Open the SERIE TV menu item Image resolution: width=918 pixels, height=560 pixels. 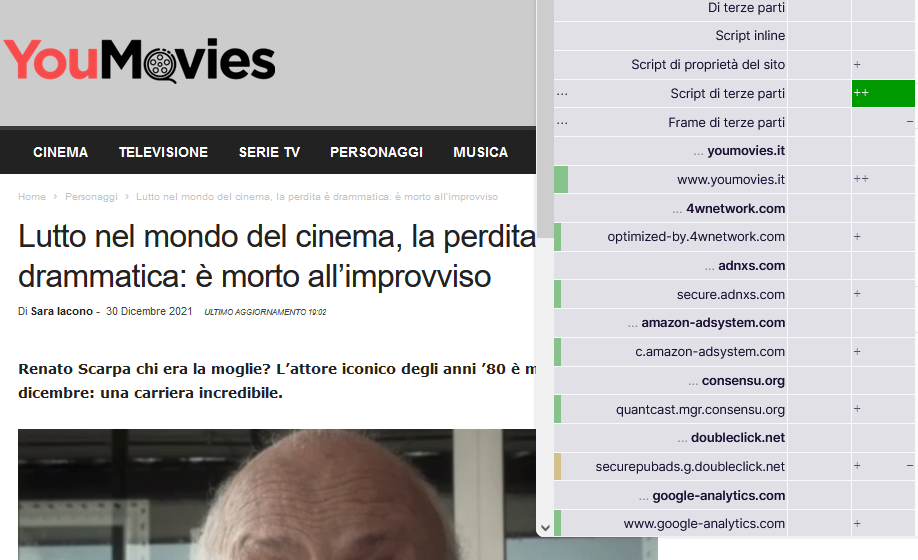click(269, 152)
